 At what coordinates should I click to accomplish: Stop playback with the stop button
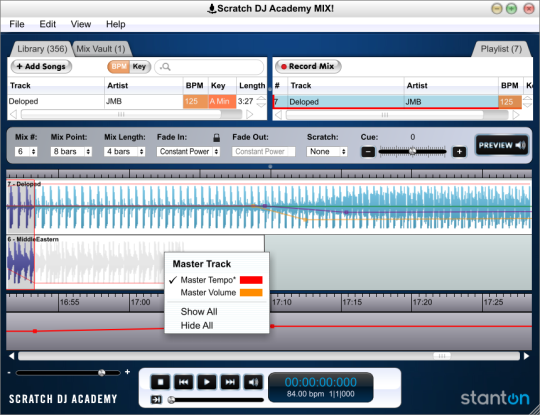point(160,382)
